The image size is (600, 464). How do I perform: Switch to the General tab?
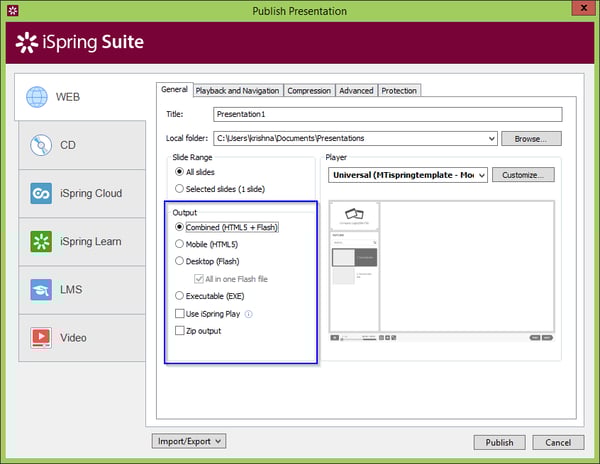[174, 90]
